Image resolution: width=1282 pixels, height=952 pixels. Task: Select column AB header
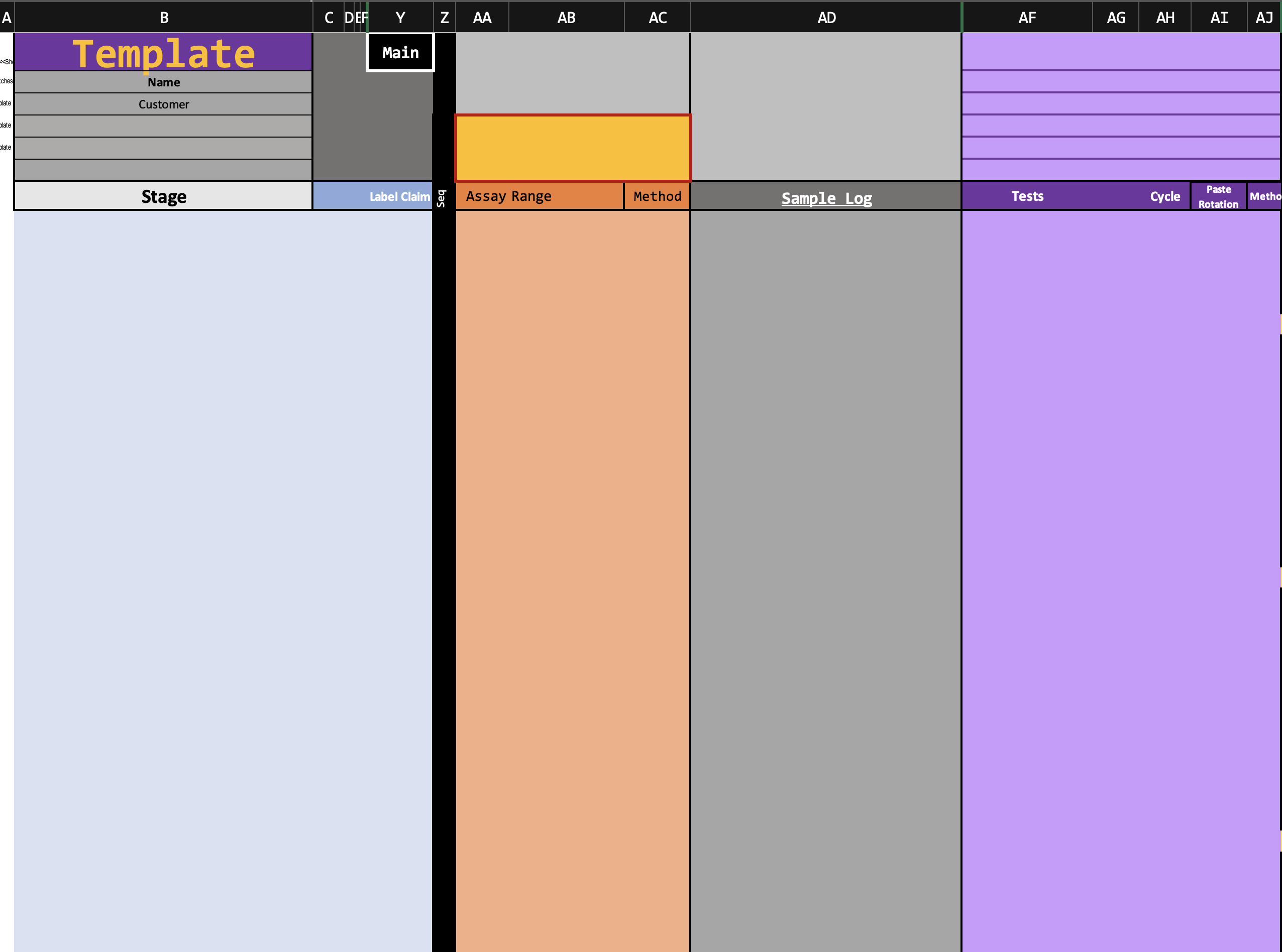coord(566,17)
